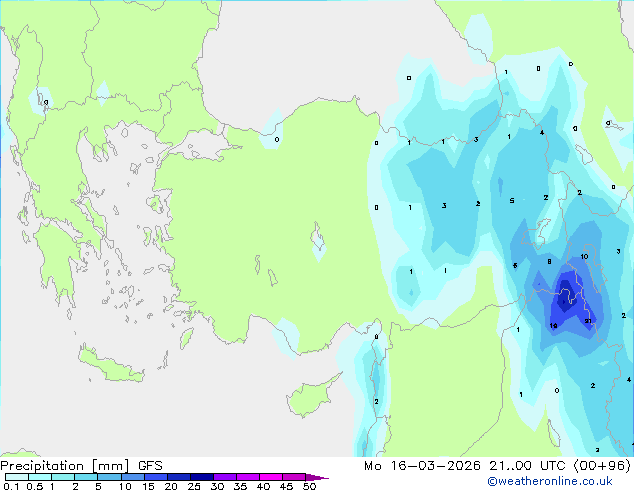The image size is (634, 490).
Task: Click the map precipitation value '8'
Action: pyautogui.click(x=549, y=262)
